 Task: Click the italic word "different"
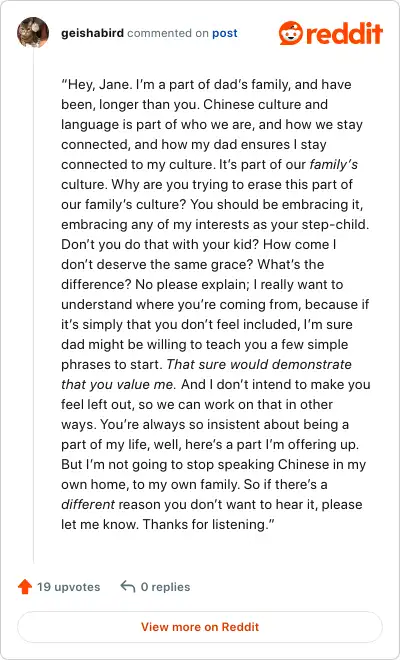coord(88,504)
